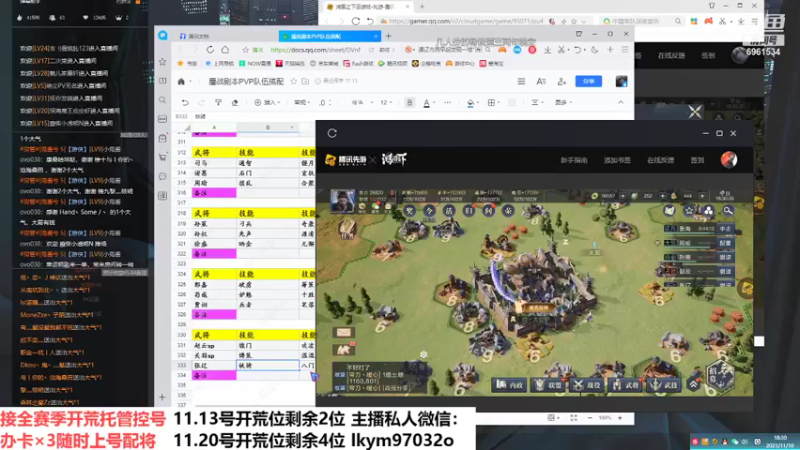Image resolution: width=800 pixels, height=450 pixels.
Task: Open the browser downloads arrow icon
Action: pyautogui.click(x=547, y=50)
